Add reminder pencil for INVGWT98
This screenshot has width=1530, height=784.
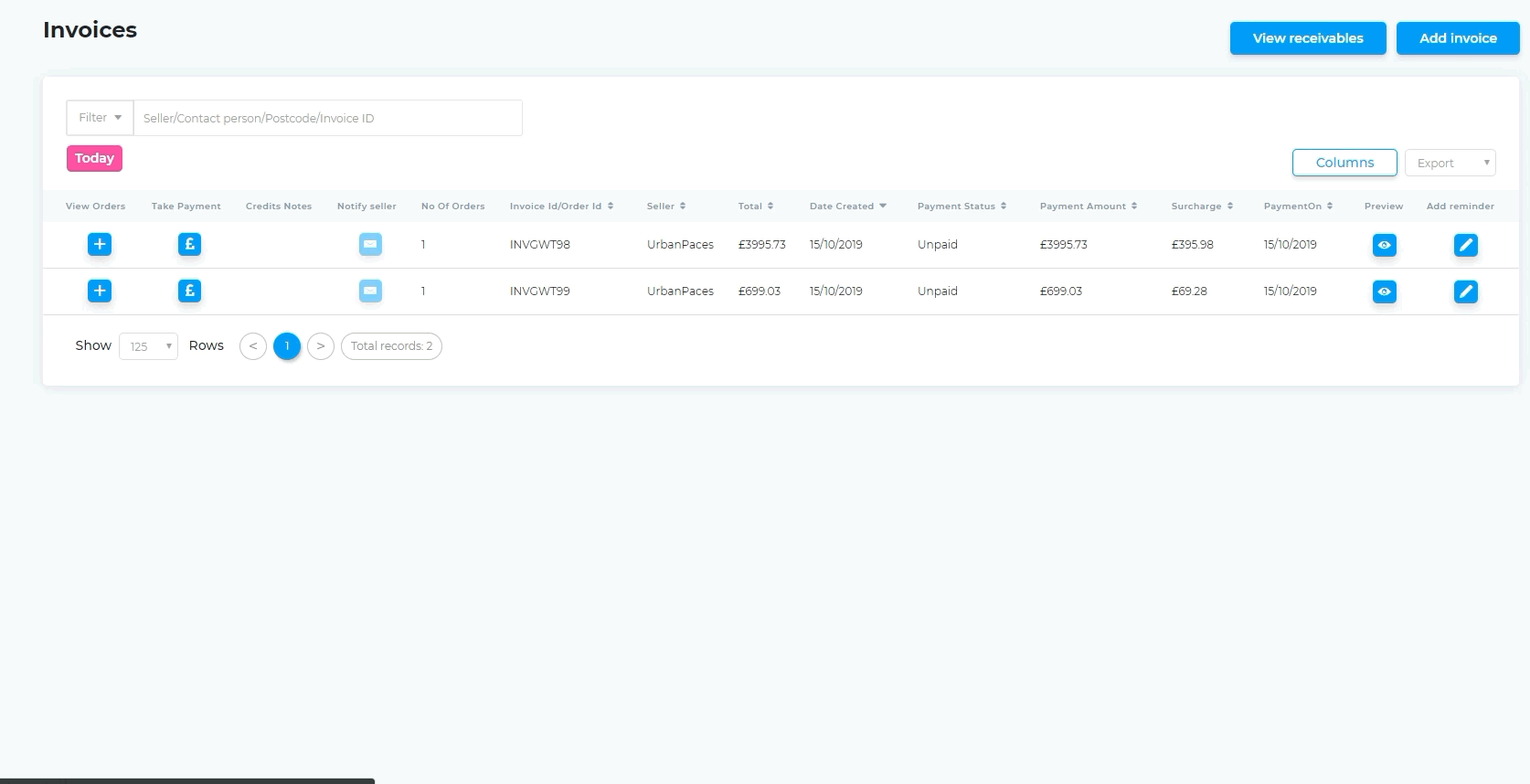tap(1466, 245)
